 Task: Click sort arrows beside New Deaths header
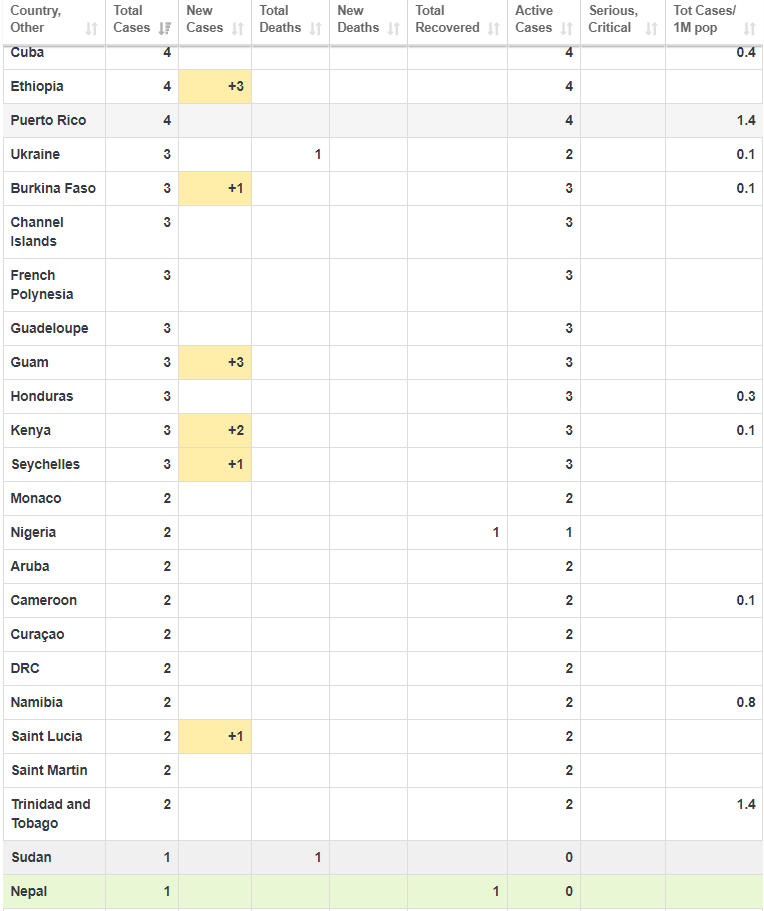[x=394, y=28]
